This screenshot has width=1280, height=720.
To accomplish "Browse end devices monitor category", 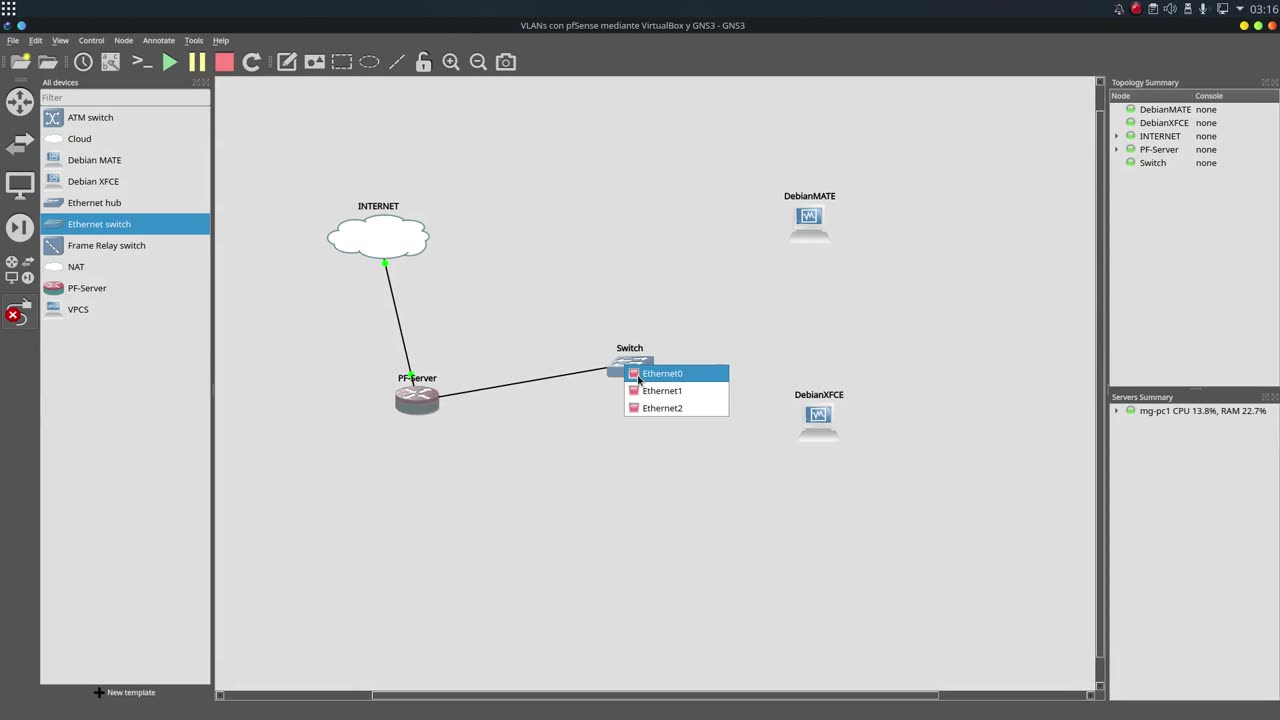I will coord(20,185).
